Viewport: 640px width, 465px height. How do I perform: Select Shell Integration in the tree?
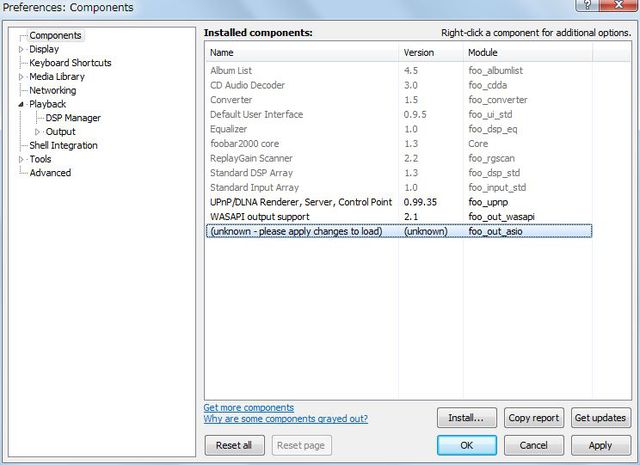tap(63, 145)
